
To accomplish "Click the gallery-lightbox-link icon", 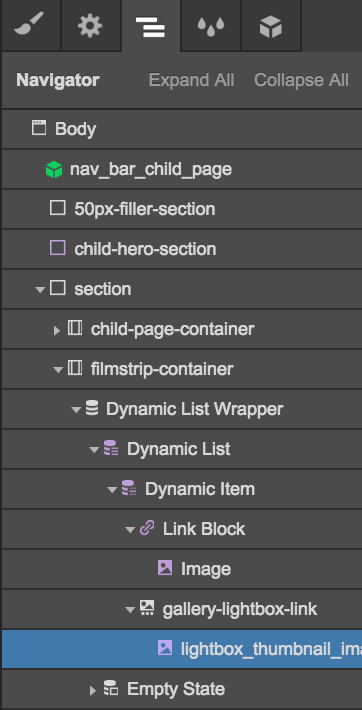I will point(147,608).
